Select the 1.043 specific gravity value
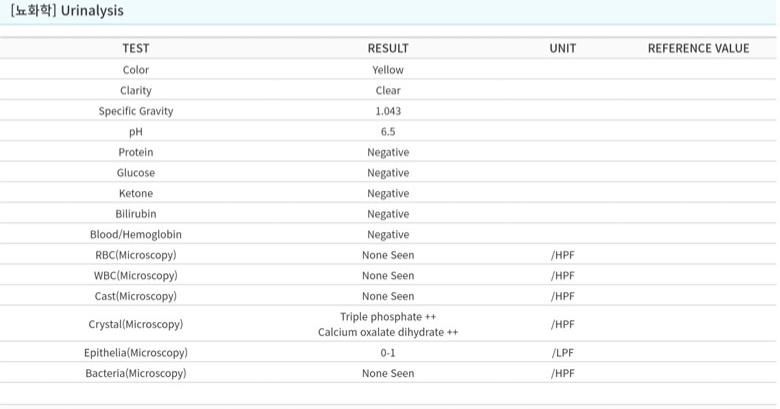The width and height of the screenshot is (780, 409). point(388,111)
